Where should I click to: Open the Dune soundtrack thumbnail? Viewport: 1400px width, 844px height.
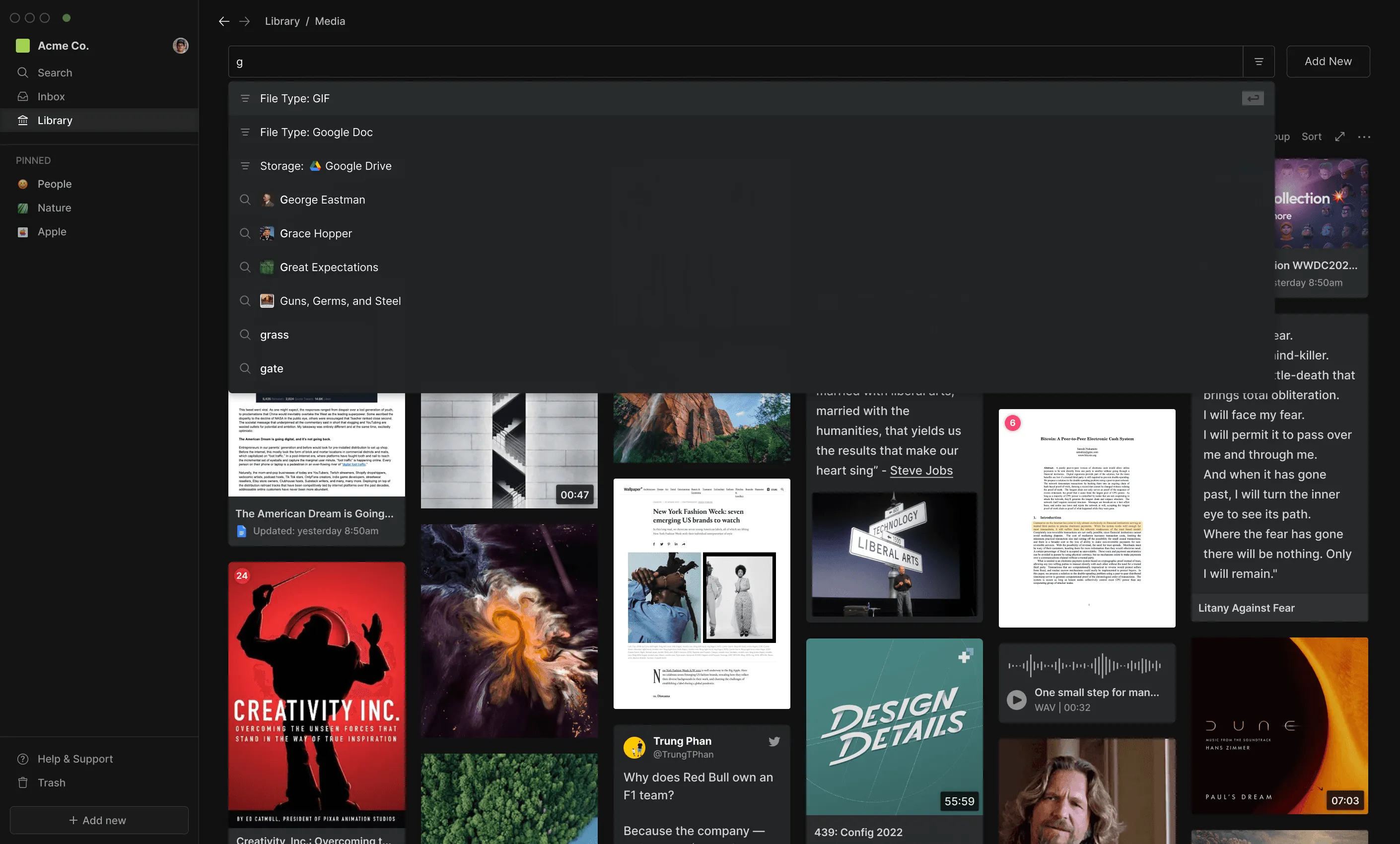(x=1279, y=726)
